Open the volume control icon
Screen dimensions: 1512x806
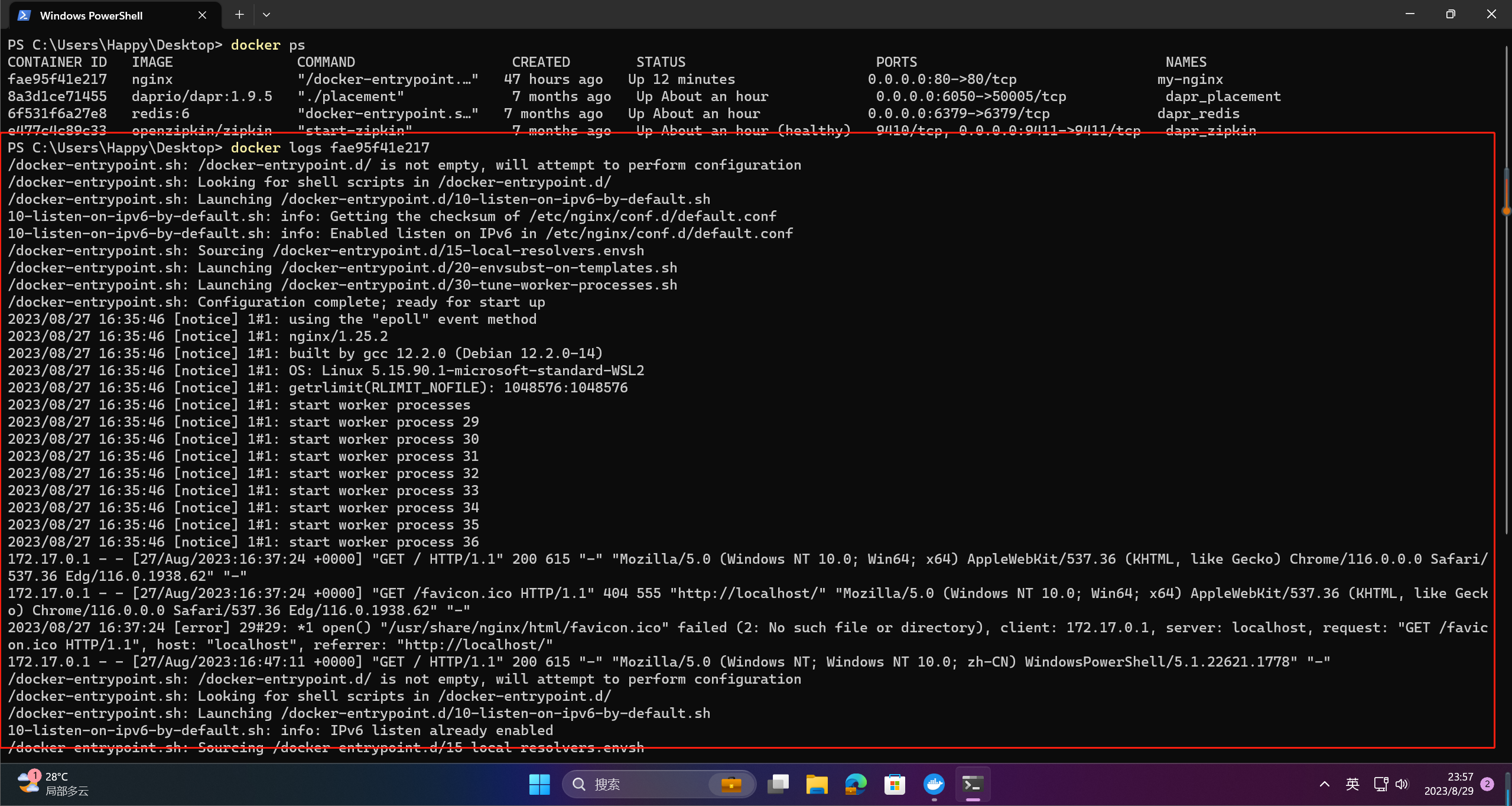click(x=1402, y=784)
